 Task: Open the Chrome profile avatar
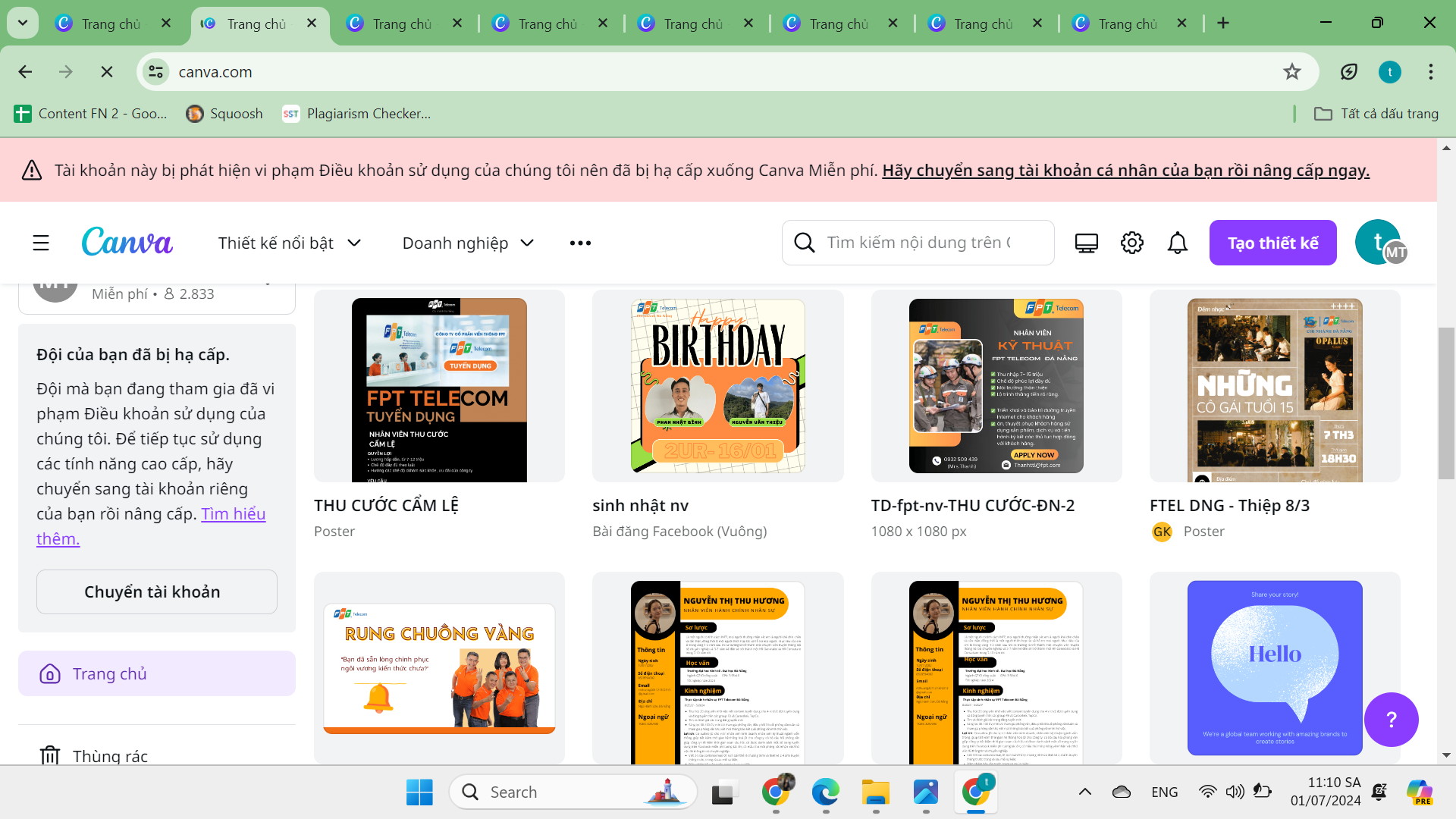click(1389, 72)
